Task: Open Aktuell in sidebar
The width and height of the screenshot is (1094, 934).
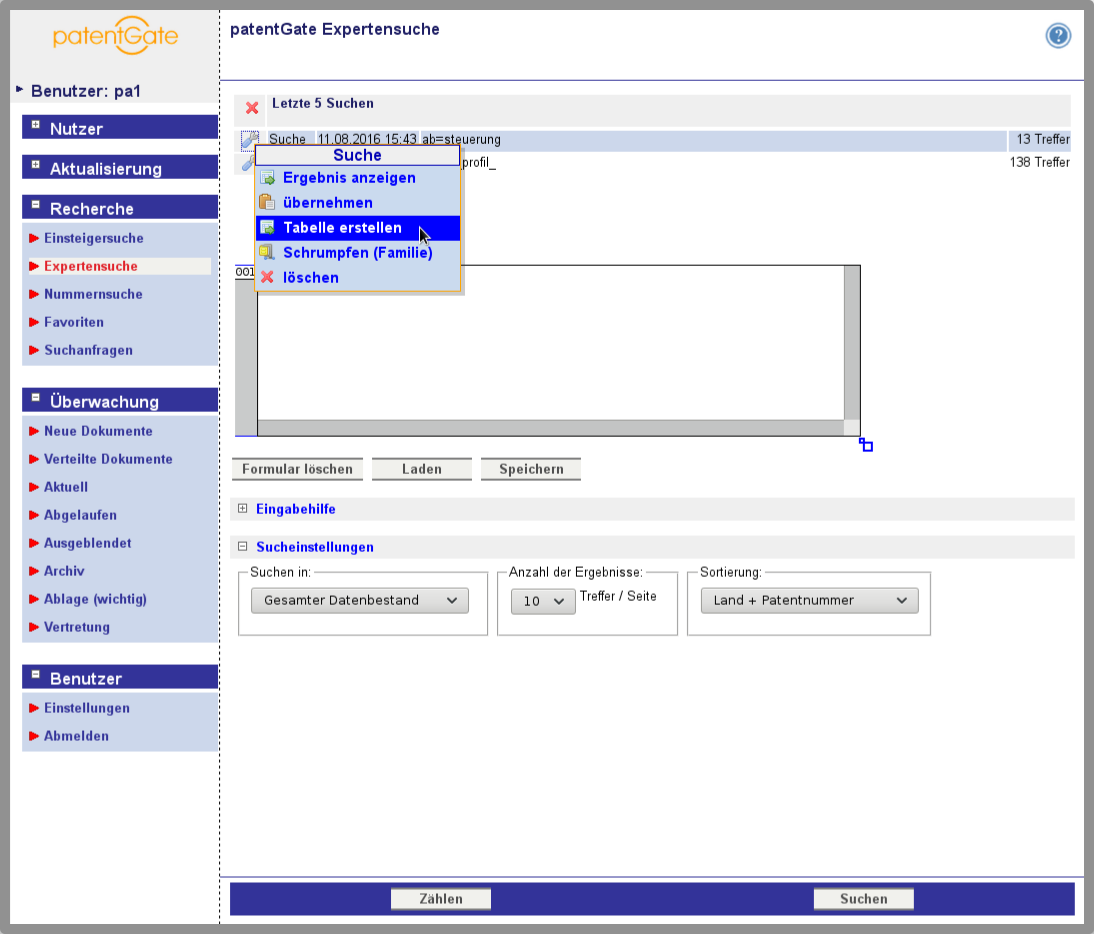Action: [66, 487]
